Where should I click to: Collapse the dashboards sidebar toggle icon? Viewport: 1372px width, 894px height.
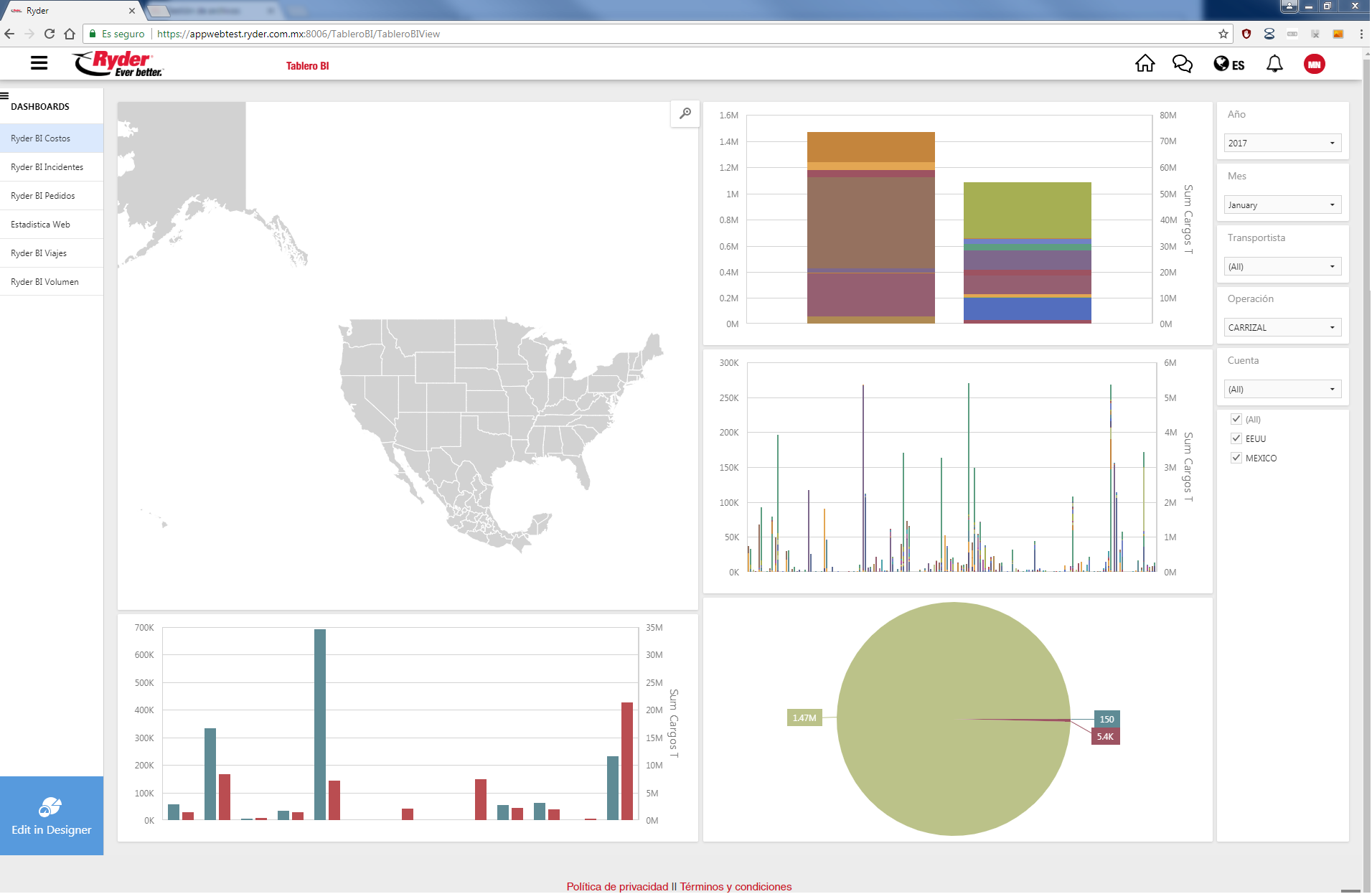4,95
